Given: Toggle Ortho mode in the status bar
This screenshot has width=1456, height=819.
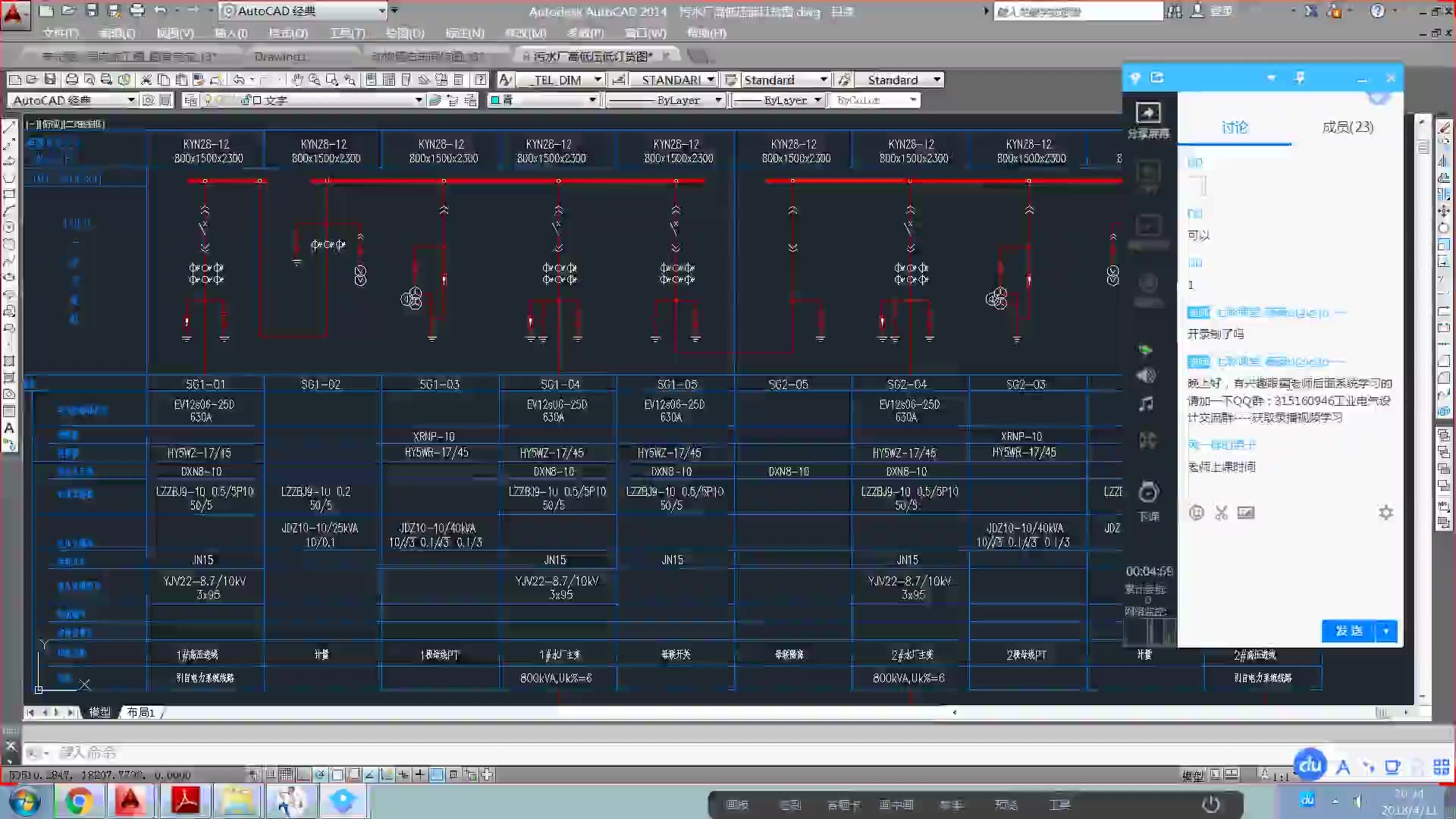Looking at the screenshot, I should pyautogui.click(x=303, y=774).
